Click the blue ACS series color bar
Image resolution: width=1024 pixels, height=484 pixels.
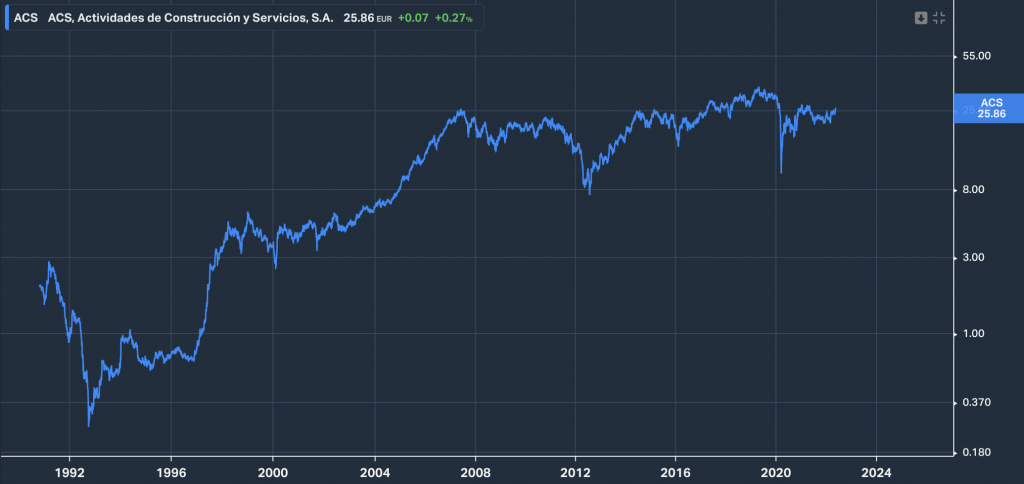[x=6, y=18]
